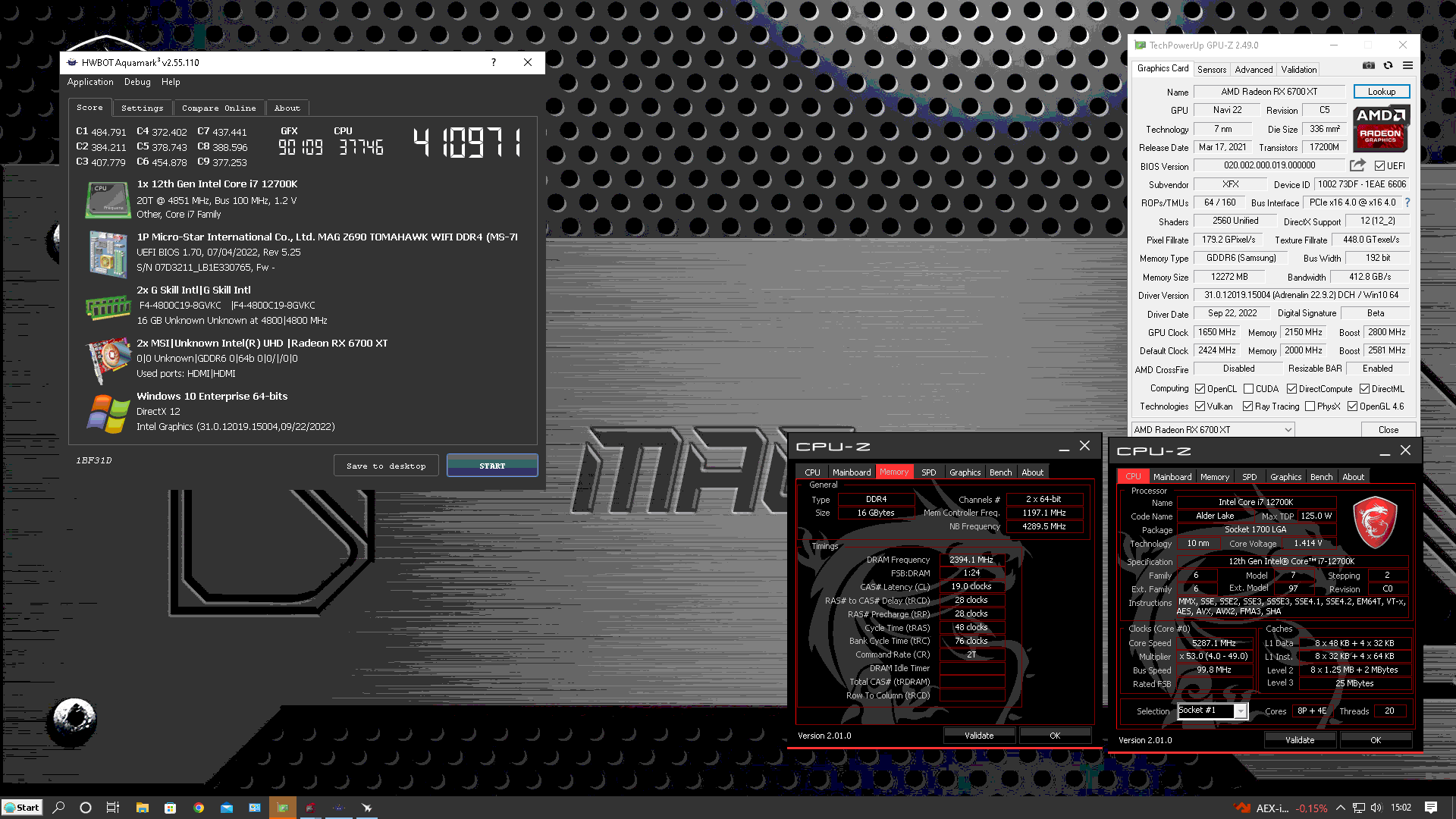Click the Windows logo icon in Aquamark
Image resolution: width=1456 pixels, height=819 pixels.
(107, 413)
